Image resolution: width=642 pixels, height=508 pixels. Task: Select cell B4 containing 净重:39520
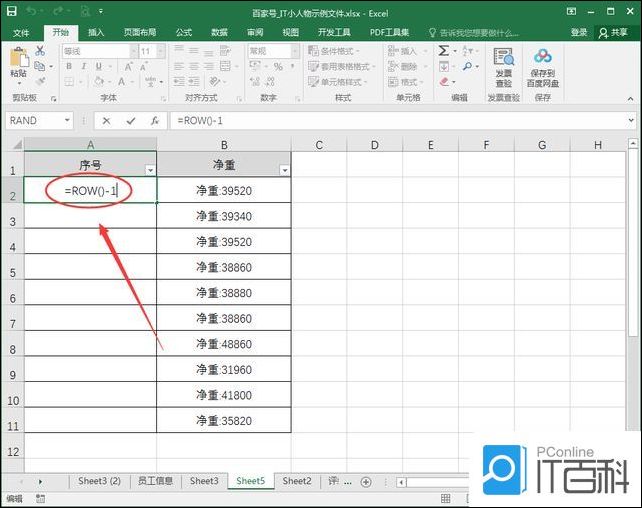click(223, 242)
